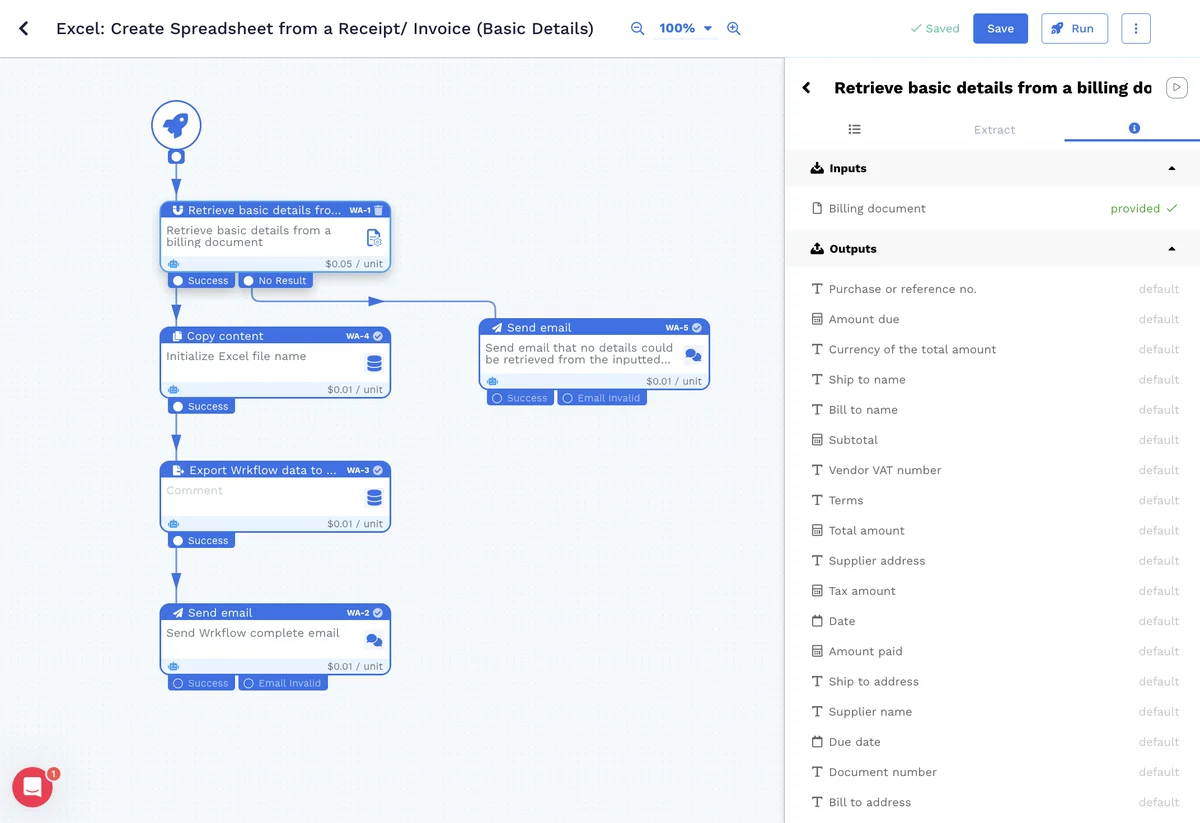Open the chat support bubble
The image size is (1200, 823).
(x=32, y=787)
